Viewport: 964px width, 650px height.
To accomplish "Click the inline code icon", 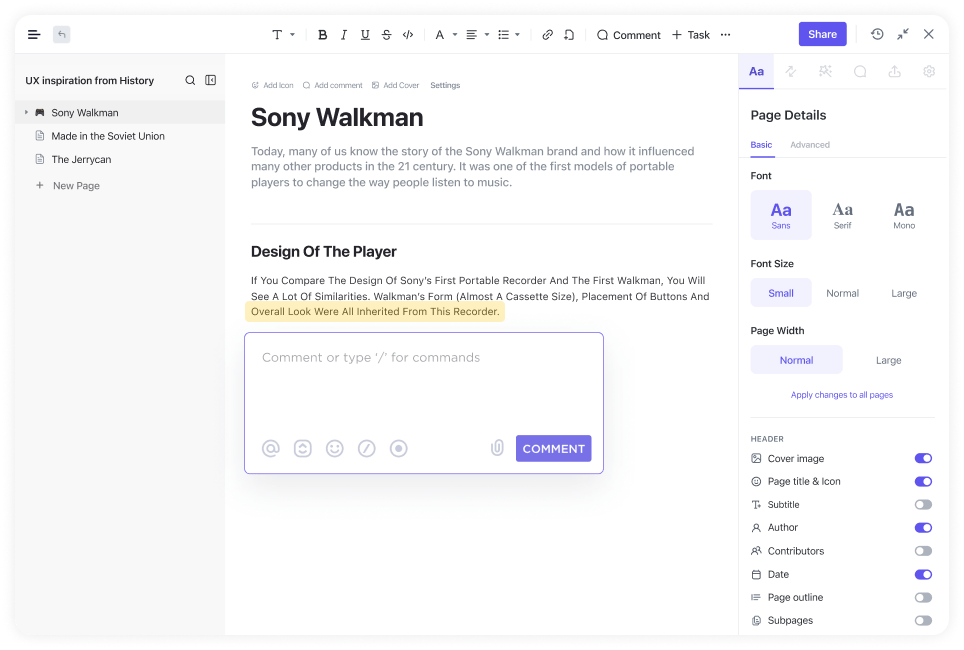I will pyautogui.click(x=408, y=35).
